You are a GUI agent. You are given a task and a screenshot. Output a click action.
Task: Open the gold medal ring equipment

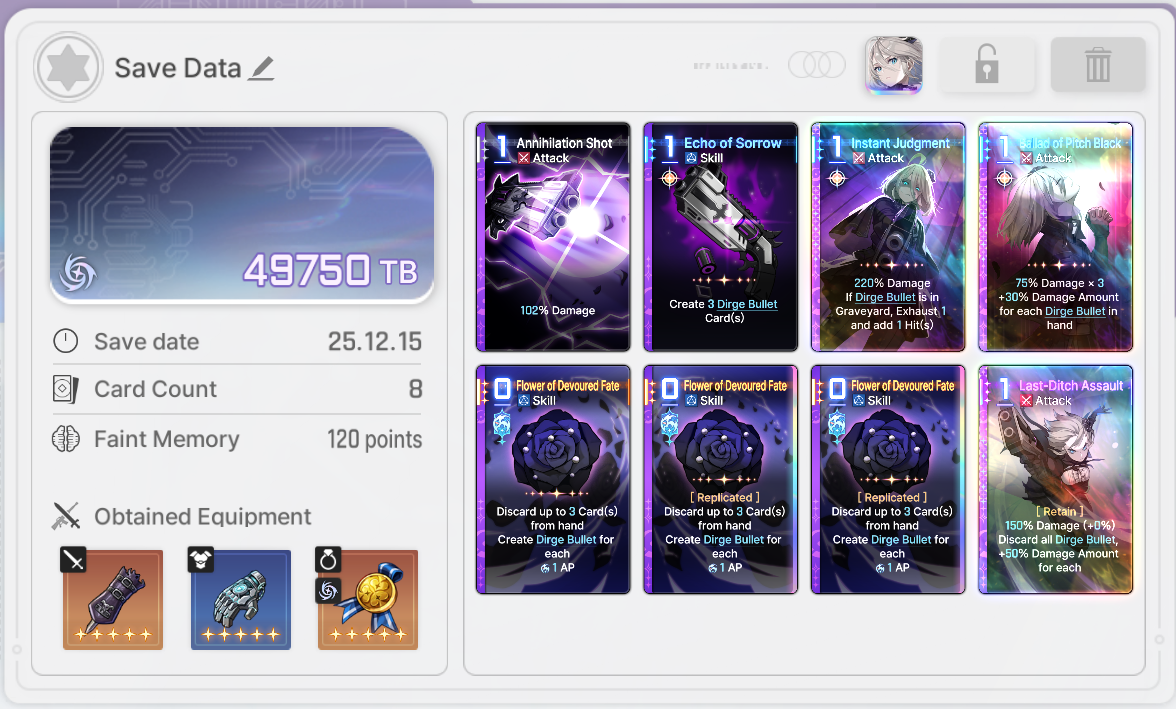tap(368, 599)
